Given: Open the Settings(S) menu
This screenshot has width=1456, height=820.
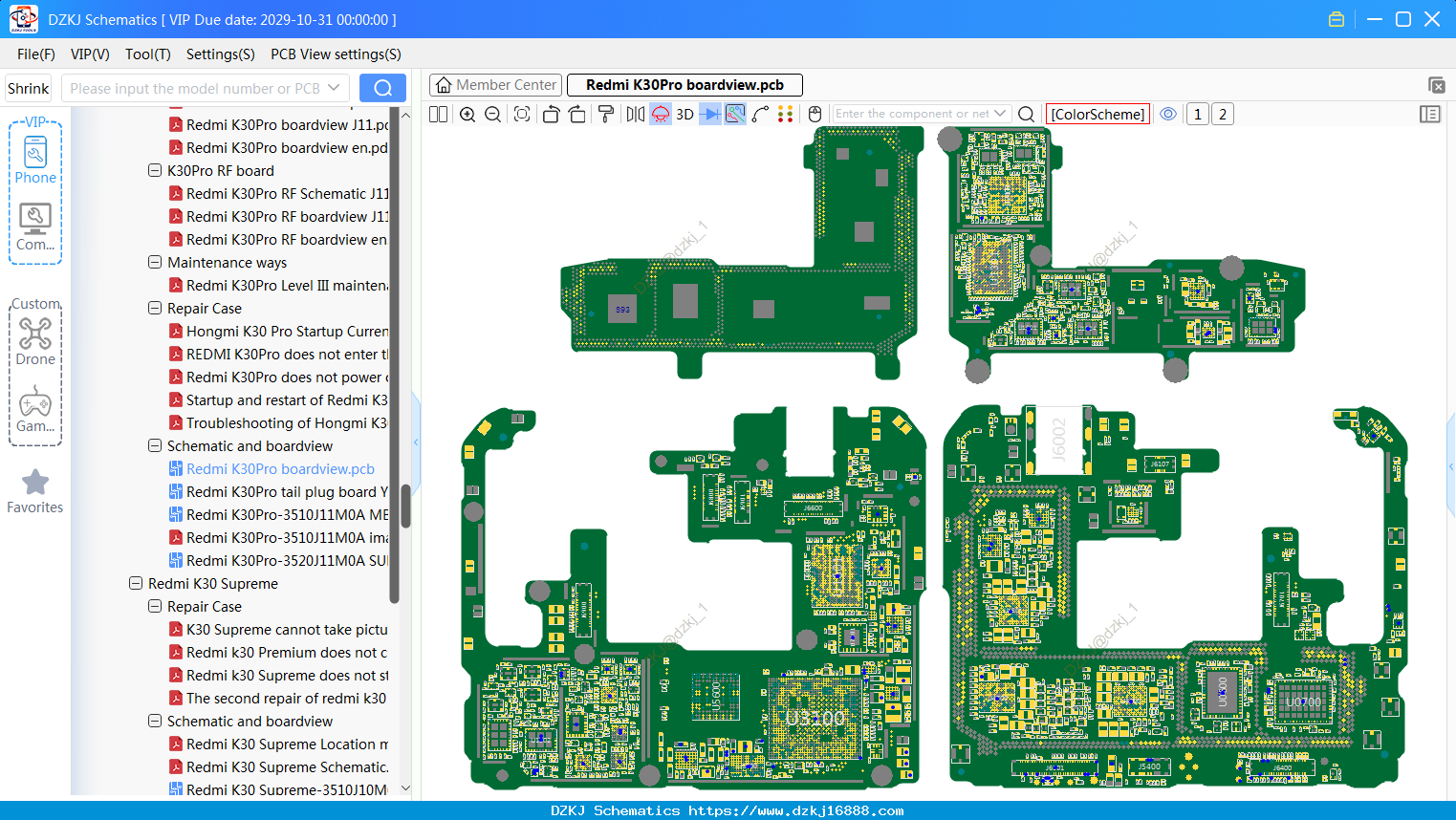Looking at the screenshot, I should click(221, 54).
